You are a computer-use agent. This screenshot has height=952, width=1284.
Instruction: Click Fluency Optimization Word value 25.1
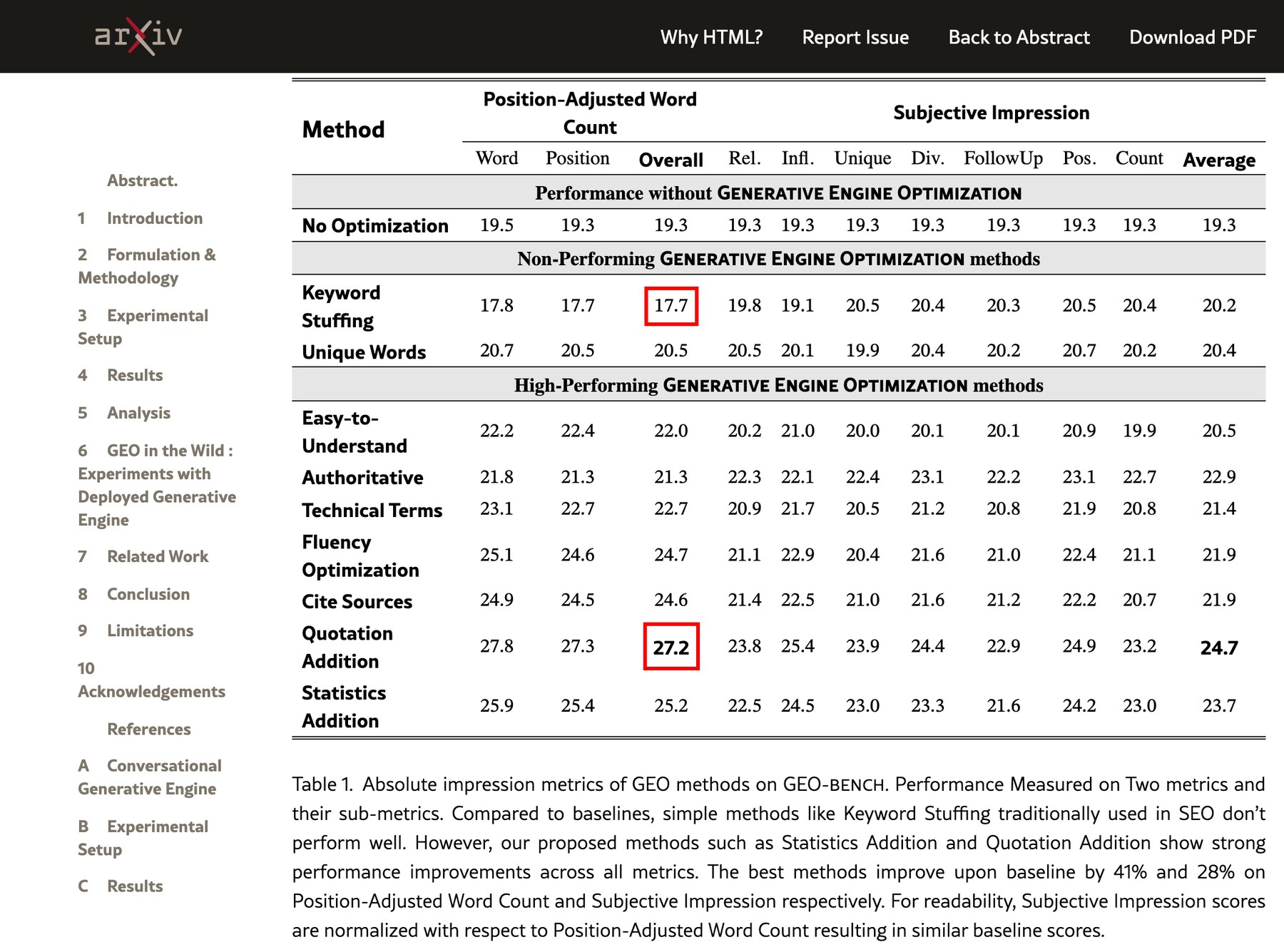[496, 554]
